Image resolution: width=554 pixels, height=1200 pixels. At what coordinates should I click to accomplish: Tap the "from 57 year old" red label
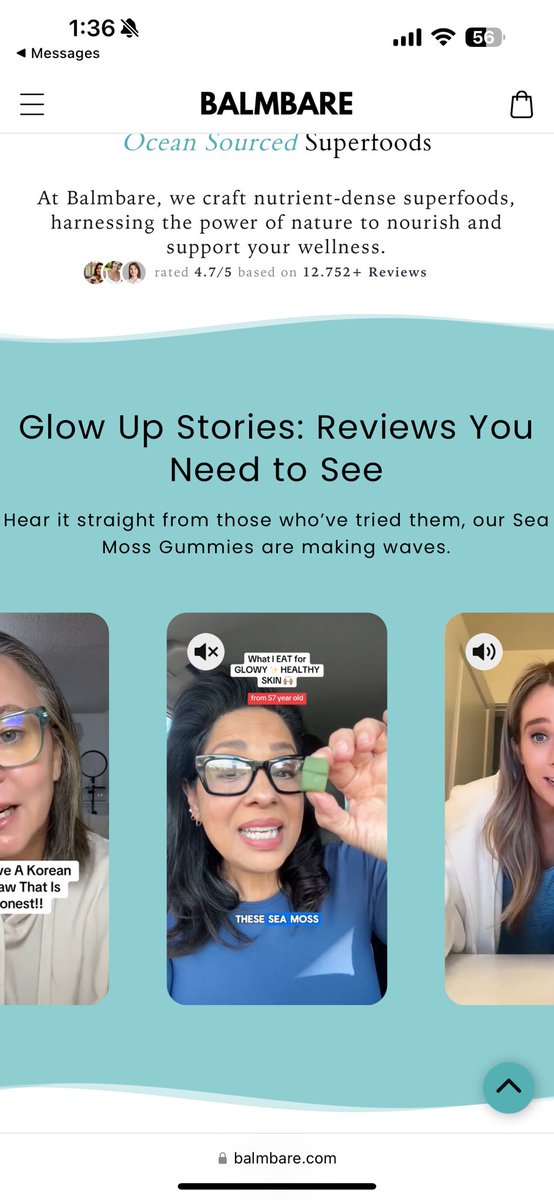276,698
